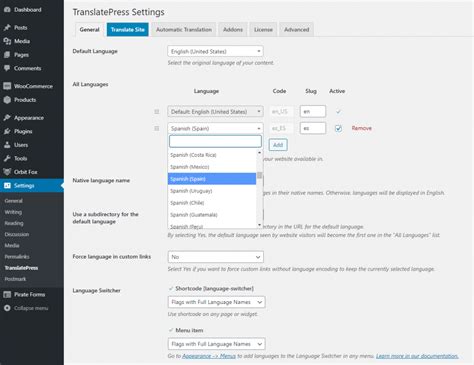Open Settings Writing submenu item
Image resolution: width=474 pixels, height=365 pixels.
pos(13,212)
